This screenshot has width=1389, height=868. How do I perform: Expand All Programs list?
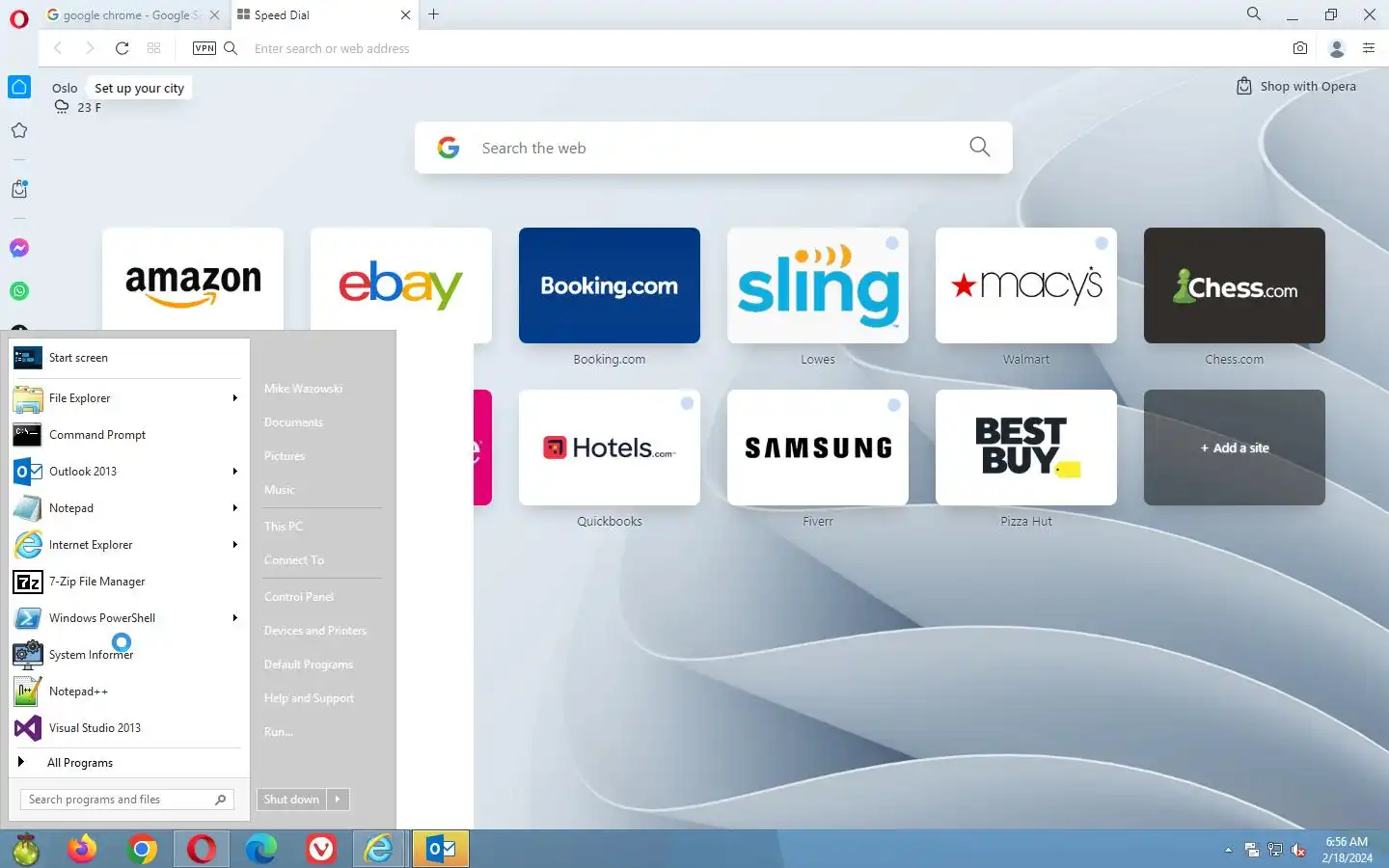point(127,763)
